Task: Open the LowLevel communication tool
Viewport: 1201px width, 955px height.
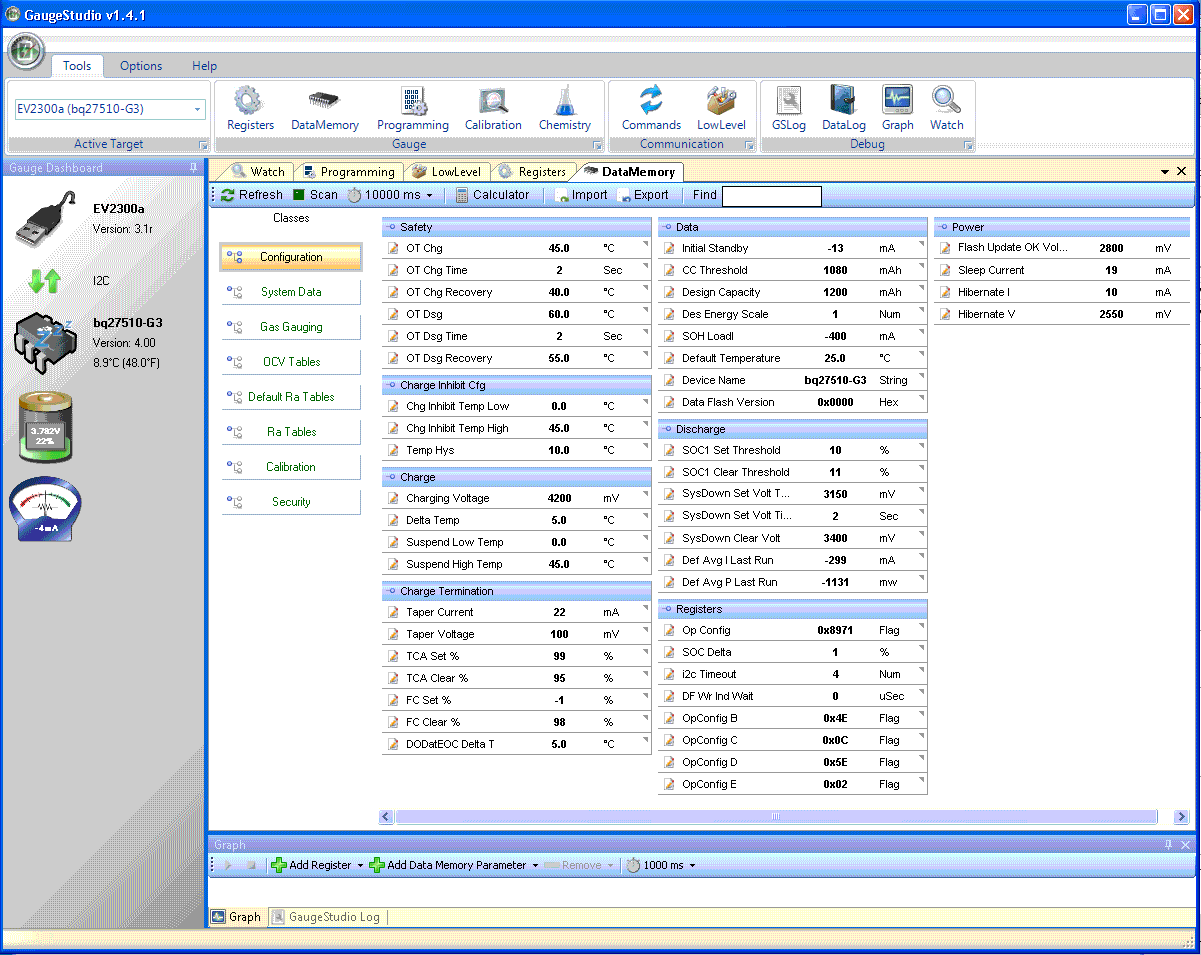Action: (x=721, y=108)
